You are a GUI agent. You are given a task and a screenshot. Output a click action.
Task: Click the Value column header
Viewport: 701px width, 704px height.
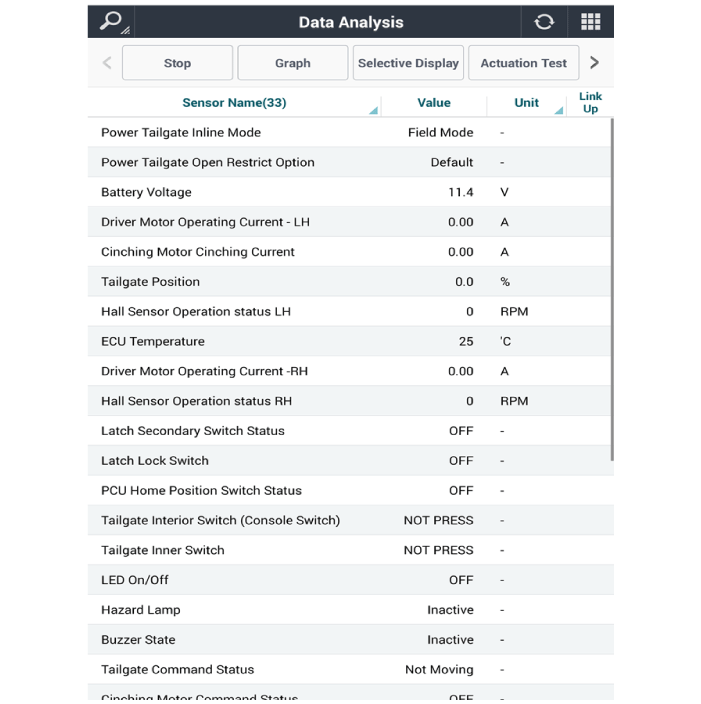[433, 102]
